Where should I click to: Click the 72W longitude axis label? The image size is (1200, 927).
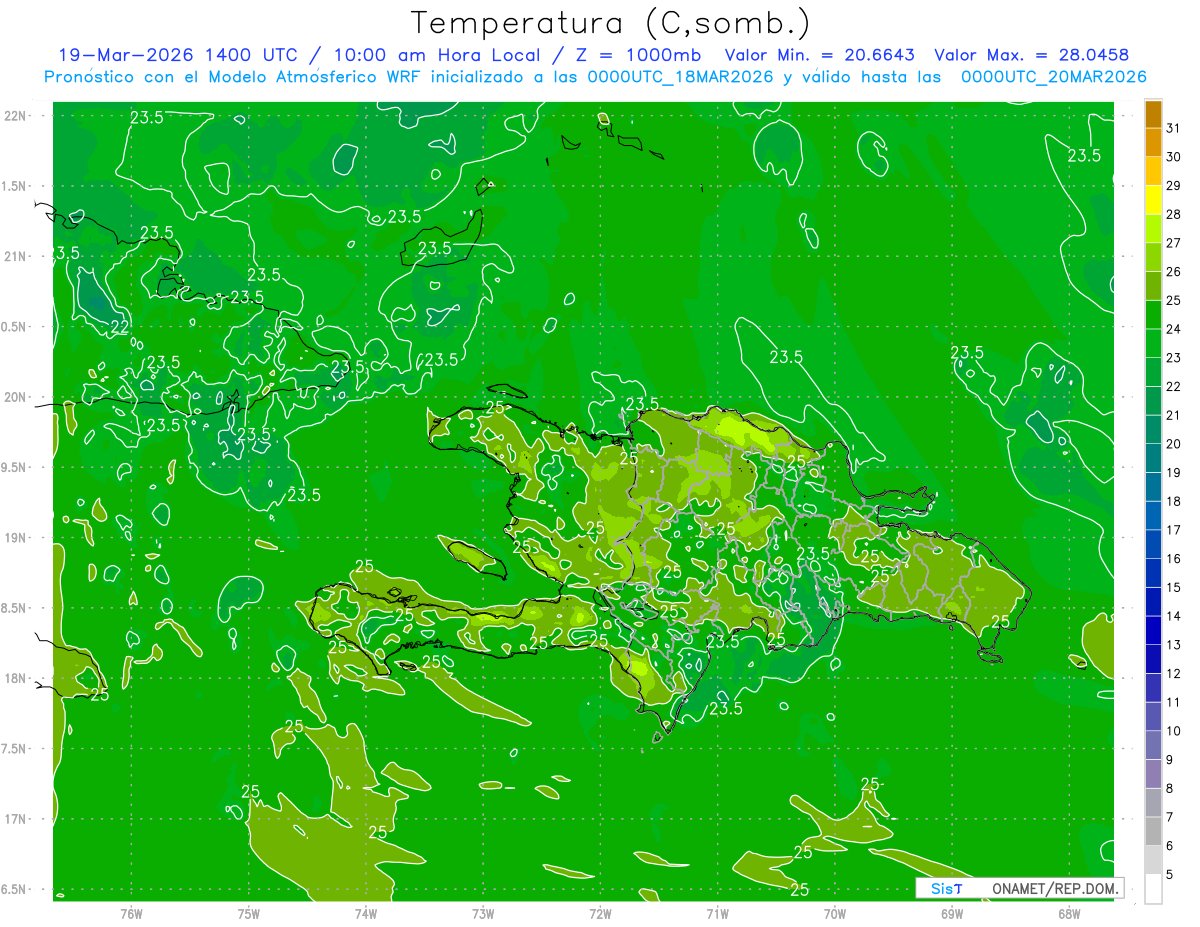600,914
